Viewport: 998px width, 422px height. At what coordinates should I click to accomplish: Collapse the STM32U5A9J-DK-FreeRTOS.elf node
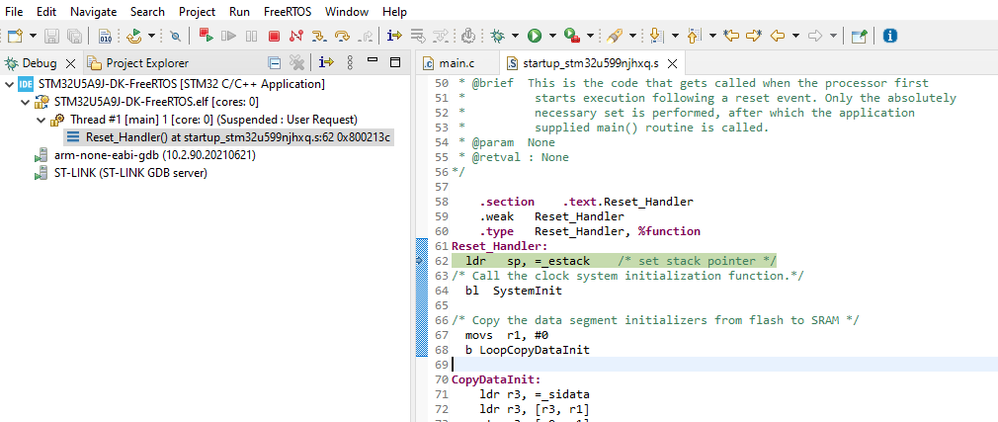pos(25,102)
